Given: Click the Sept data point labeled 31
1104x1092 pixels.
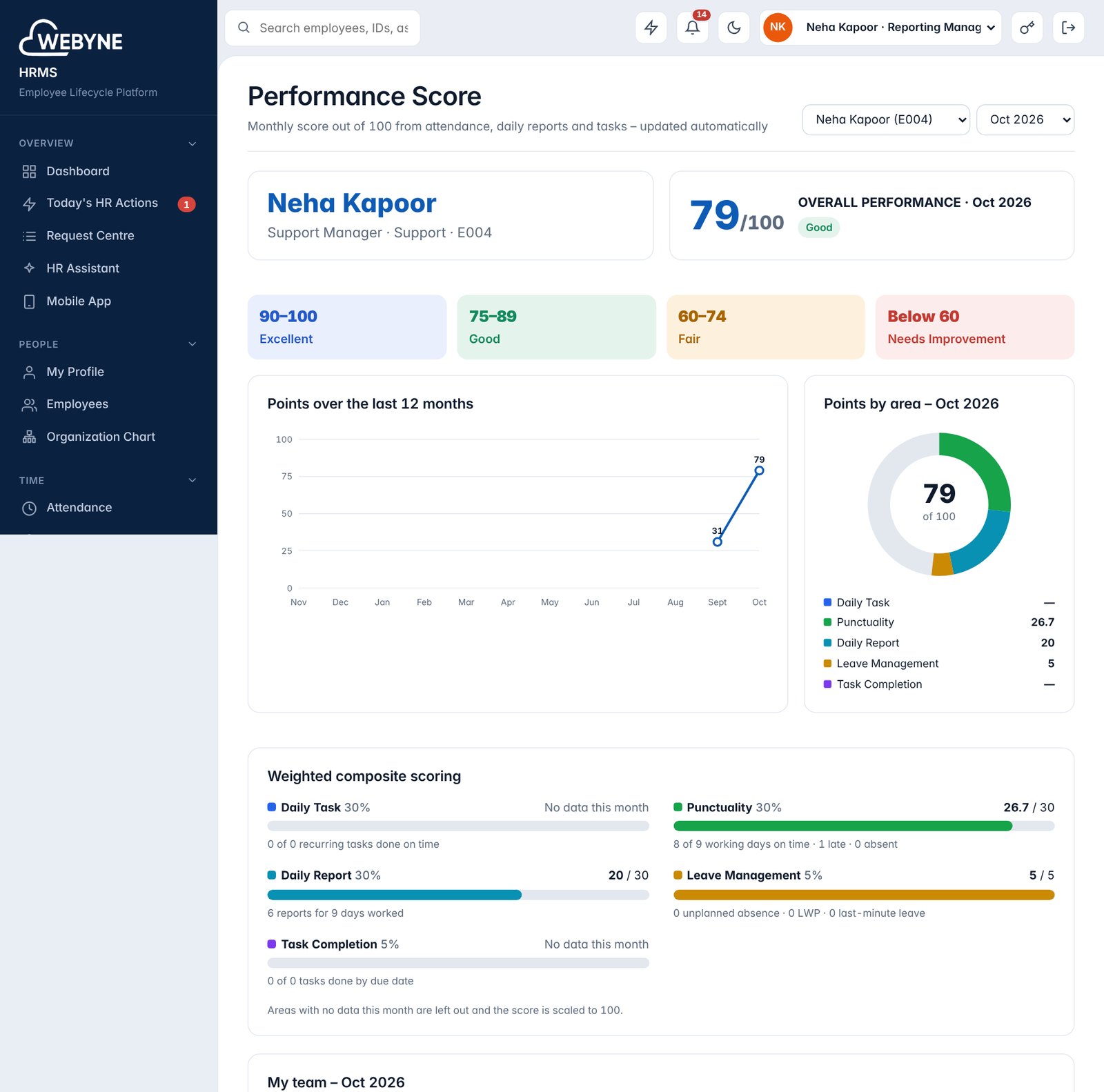Looking at the screenshot, I should point(718,542).
